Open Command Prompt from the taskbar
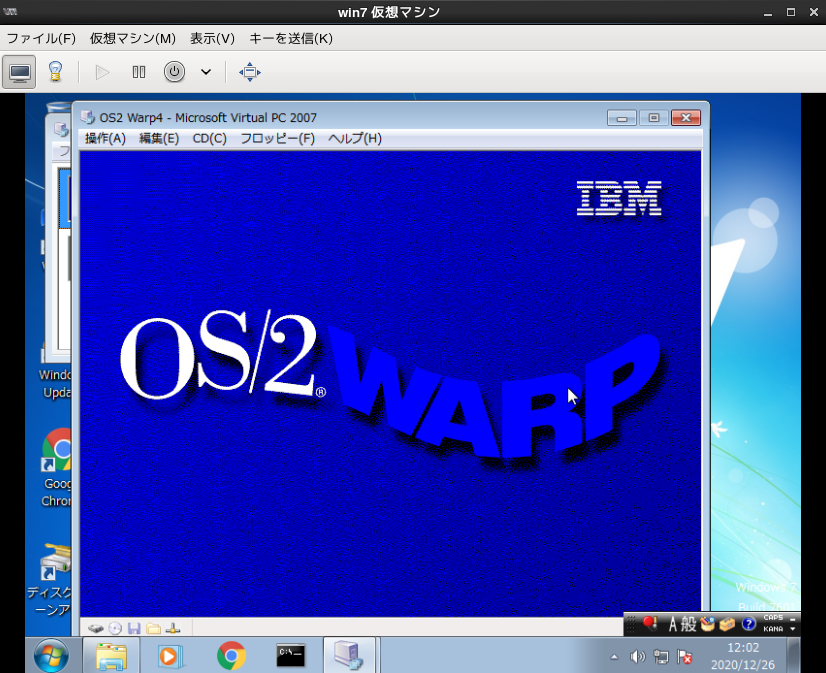The height and width of the screenshot is (673, 826). [x=291, y=656]
